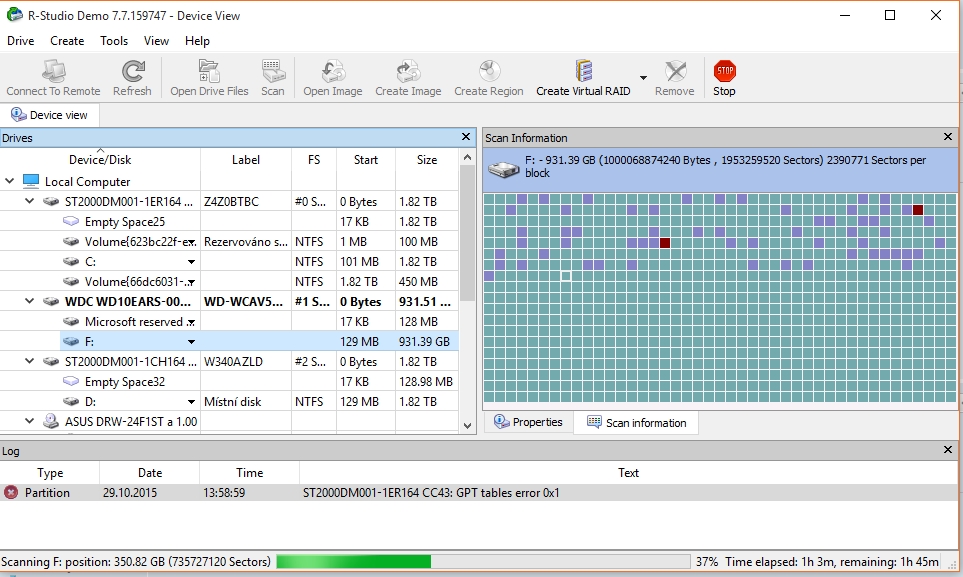
Task: Click the Start column header
Action: point(365,159)
